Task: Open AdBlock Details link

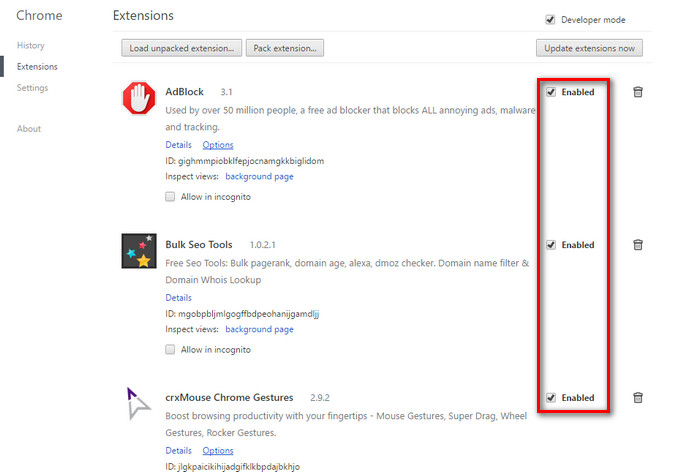Action: (179, 145)
